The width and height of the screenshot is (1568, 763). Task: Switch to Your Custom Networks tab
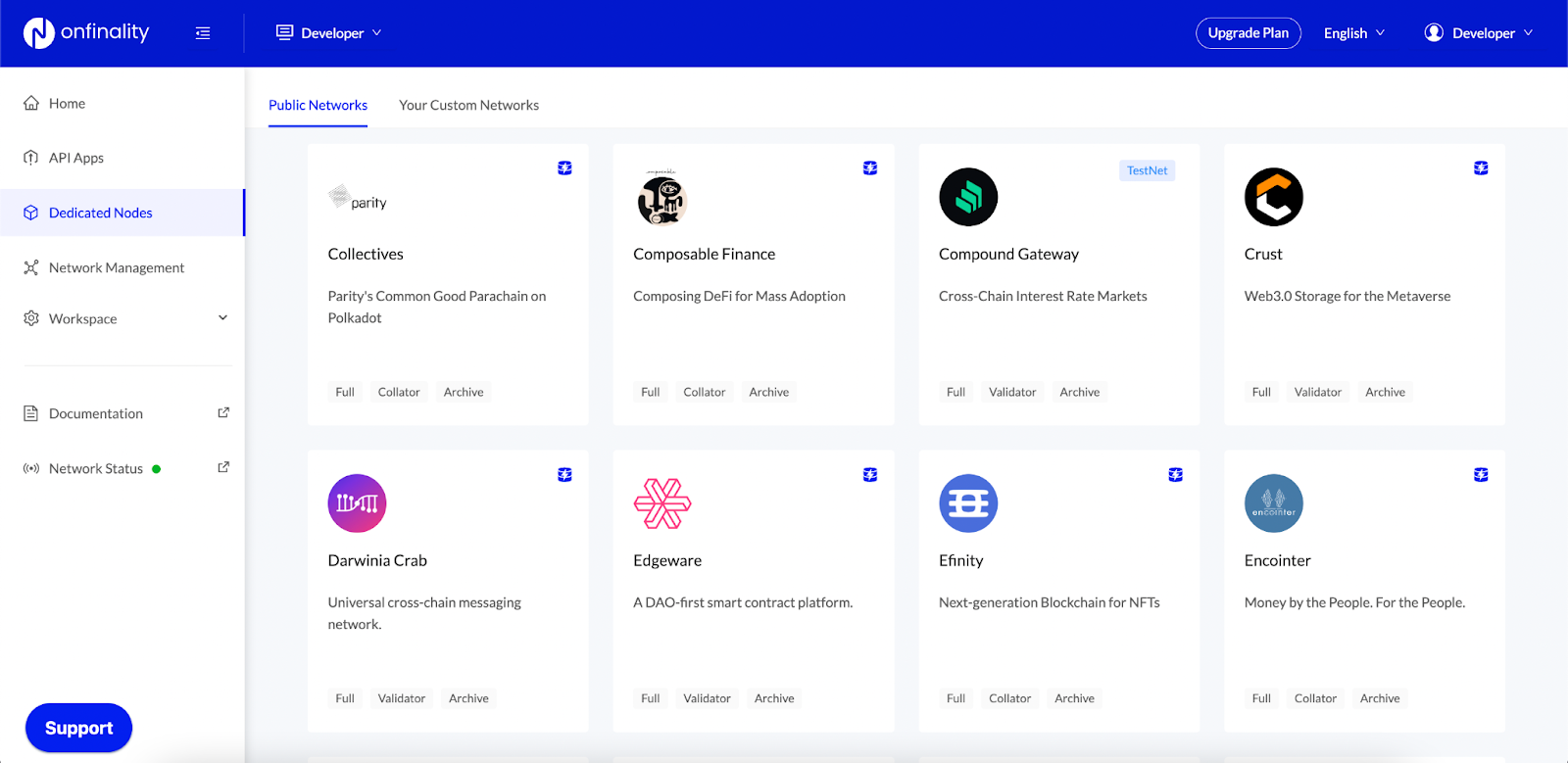[x=468, y=105]
